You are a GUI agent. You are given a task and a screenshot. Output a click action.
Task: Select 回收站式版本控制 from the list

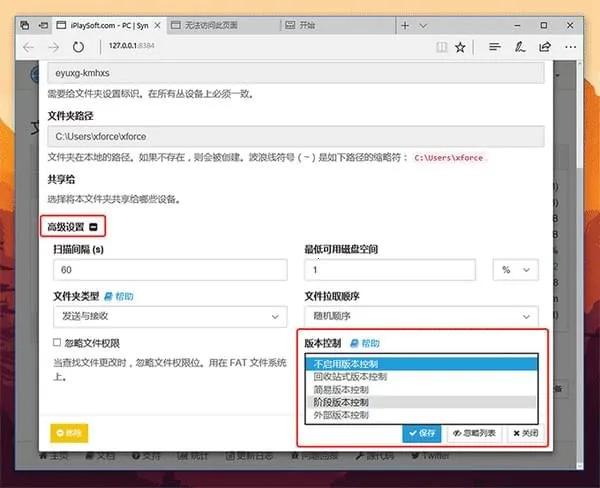351,376
